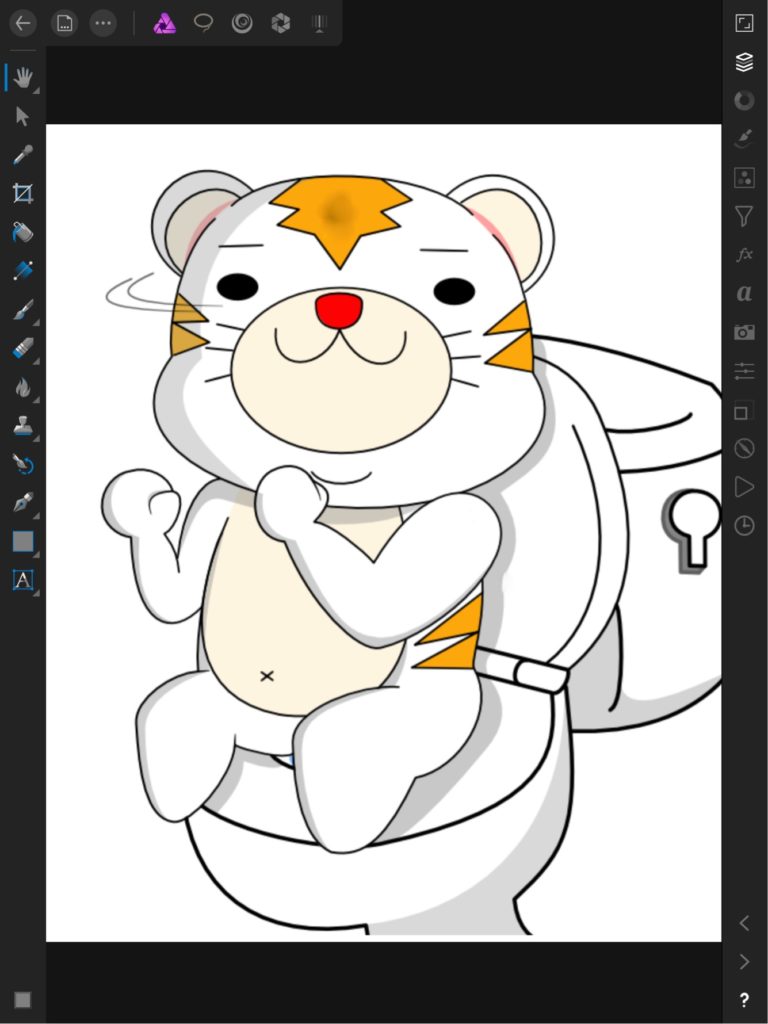Select the Artistic Text tool
The height and width of the screenshot is (1024, 768).
click(22, 580)
